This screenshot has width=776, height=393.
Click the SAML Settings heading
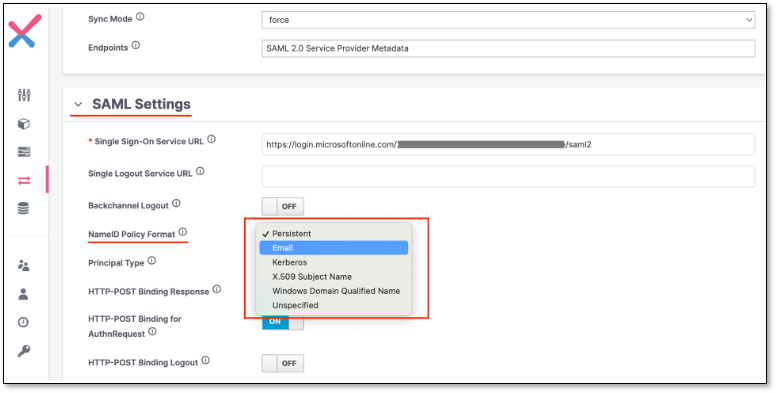point(141,104)
